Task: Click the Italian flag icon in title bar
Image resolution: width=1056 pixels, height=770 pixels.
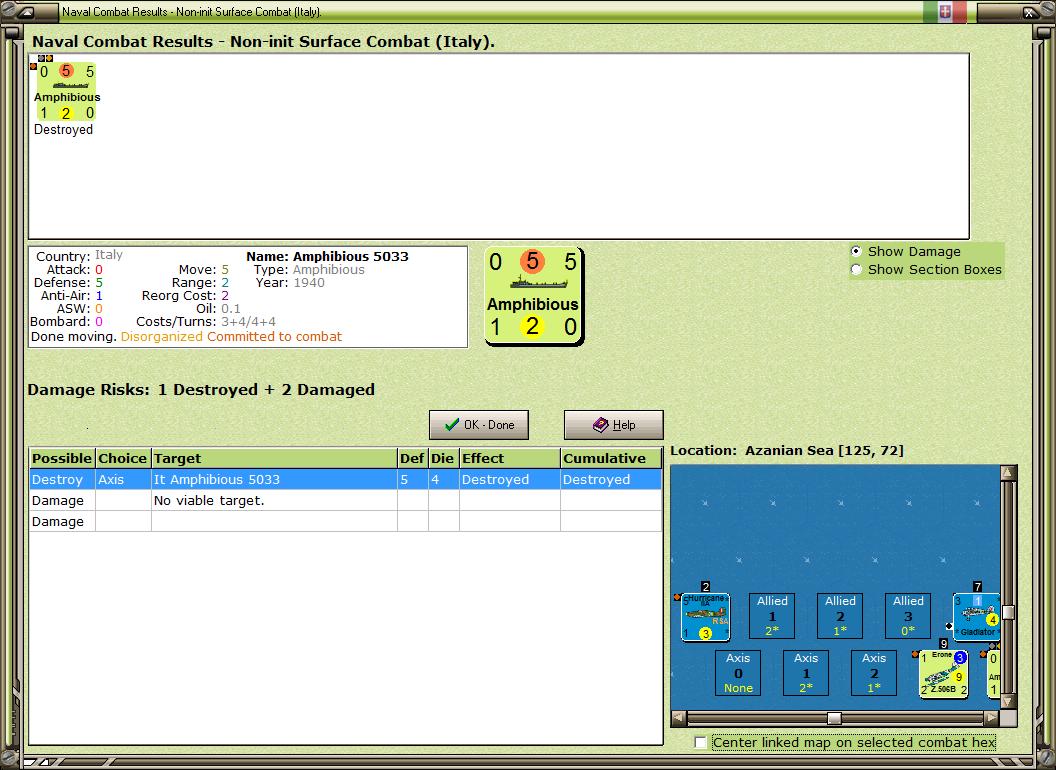Action: [x=945, y=11]
